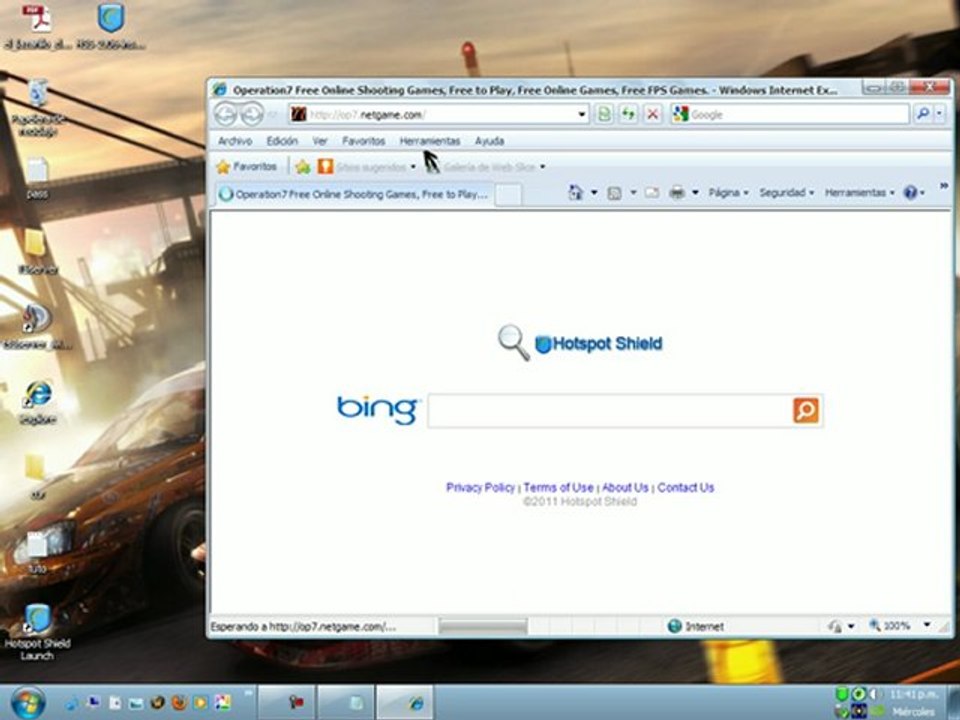Click the speaker volume tray icon
960x720 pixels.
click(873, 694)
